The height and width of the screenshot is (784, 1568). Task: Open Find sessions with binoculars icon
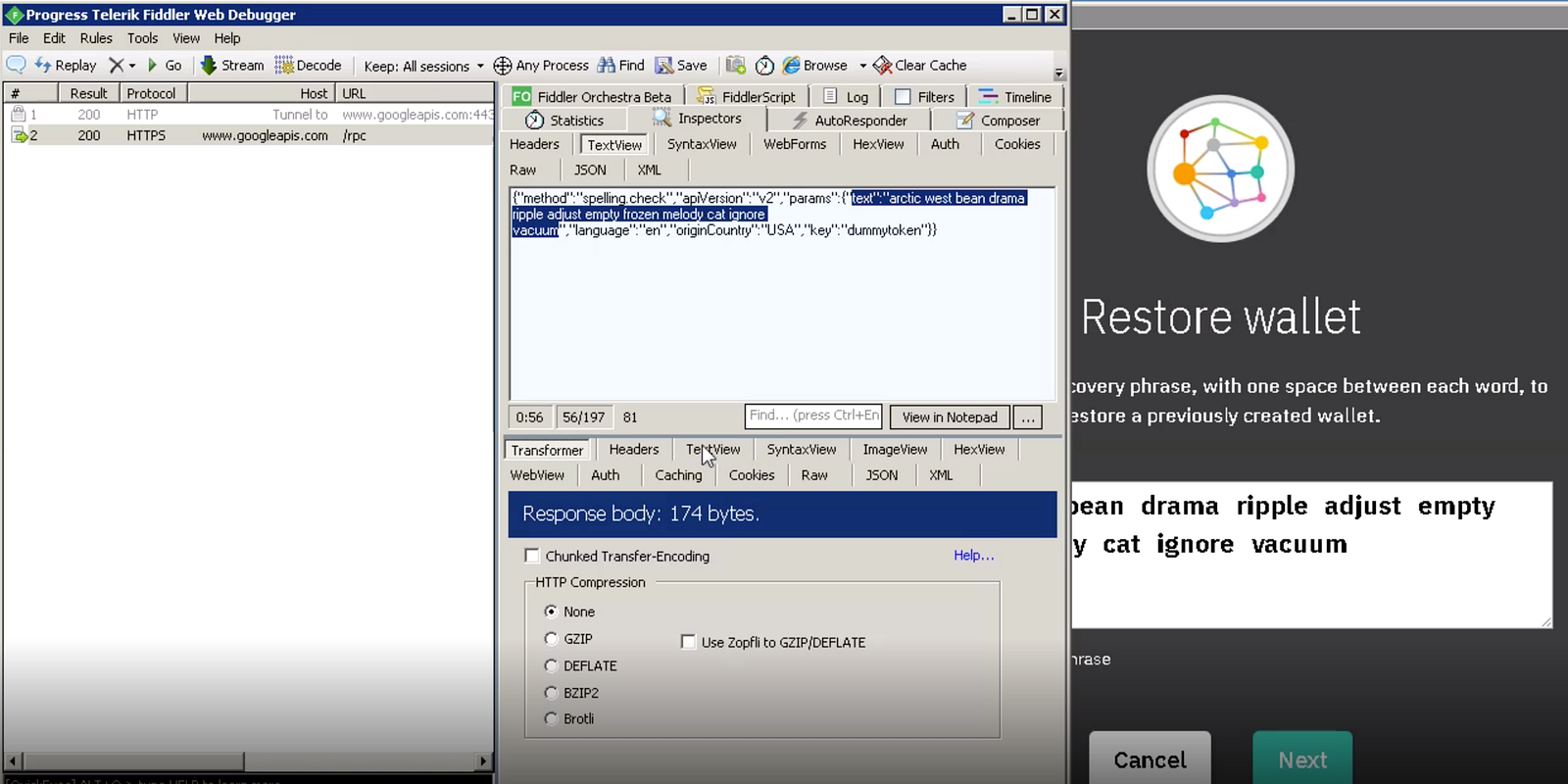[x=620, y=65]
